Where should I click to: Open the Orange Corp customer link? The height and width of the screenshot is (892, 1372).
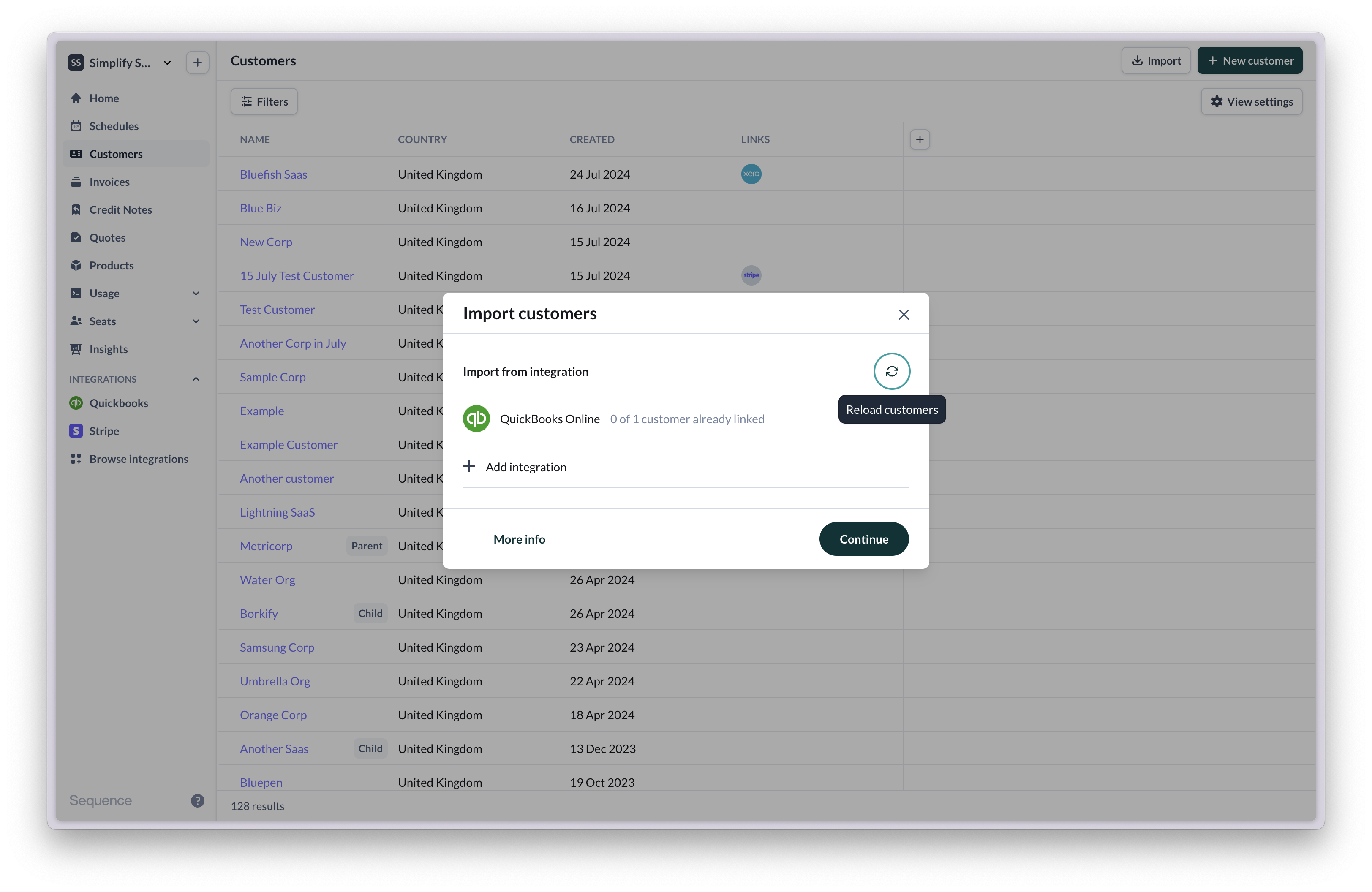click(x=273, y=715)
